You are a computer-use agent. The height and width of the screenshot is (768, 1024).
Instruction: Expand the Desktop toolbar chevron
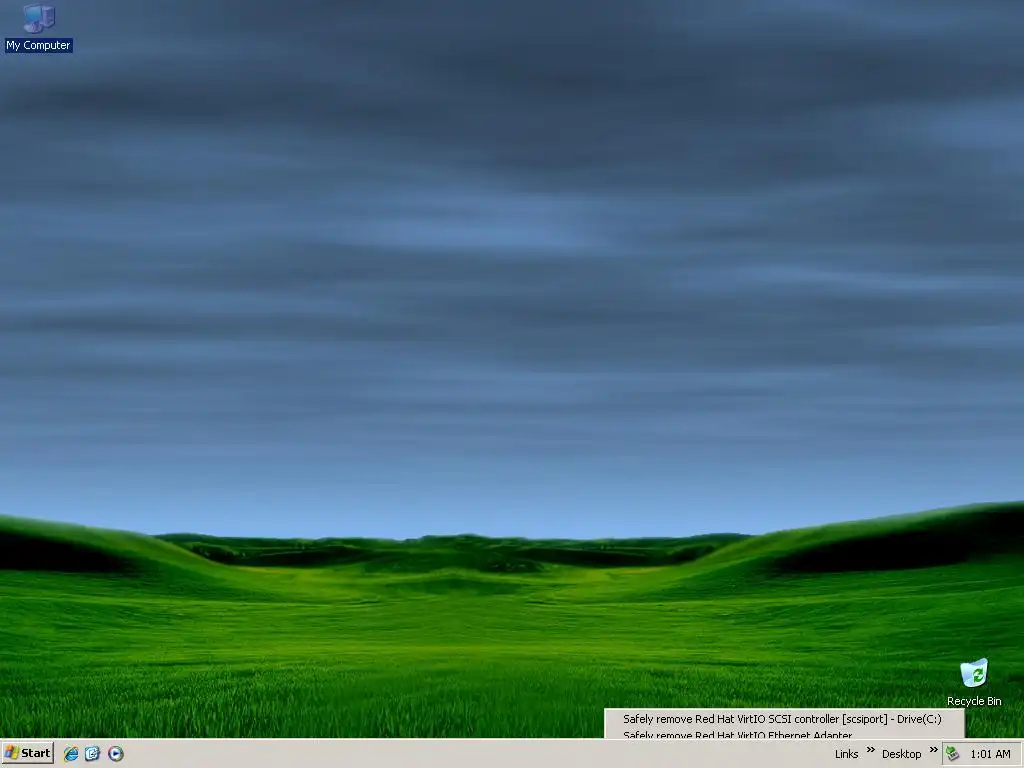pos(933,750)
